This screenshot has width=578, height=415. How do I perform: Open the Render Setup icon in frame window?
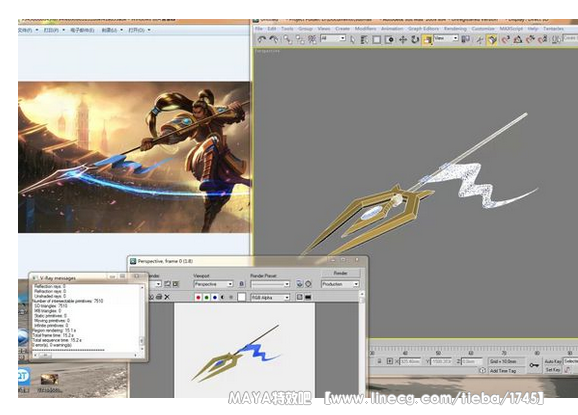(x=299, y=283)
